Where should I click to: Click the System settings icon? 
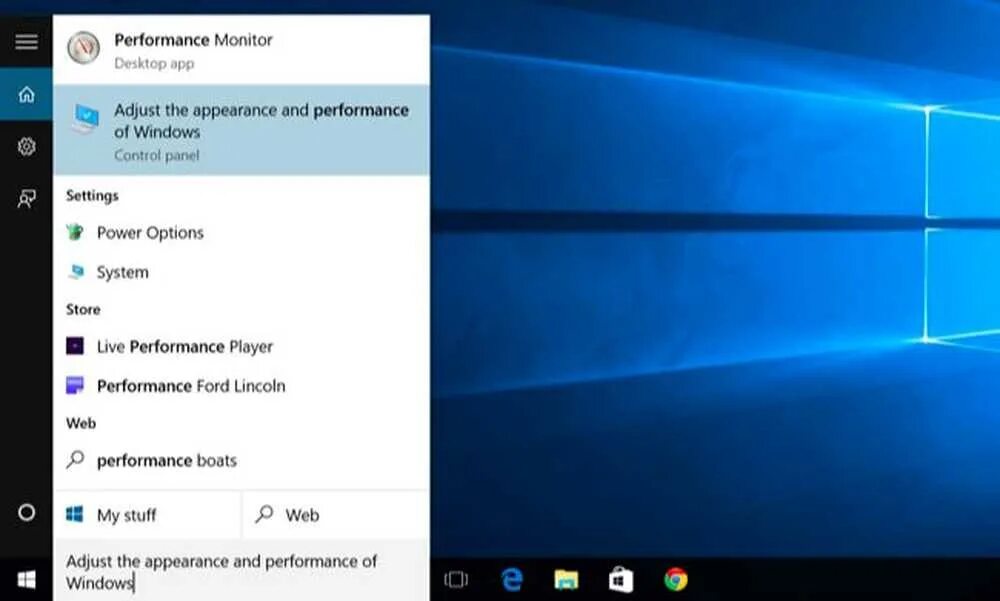click(x=76, y=272)
